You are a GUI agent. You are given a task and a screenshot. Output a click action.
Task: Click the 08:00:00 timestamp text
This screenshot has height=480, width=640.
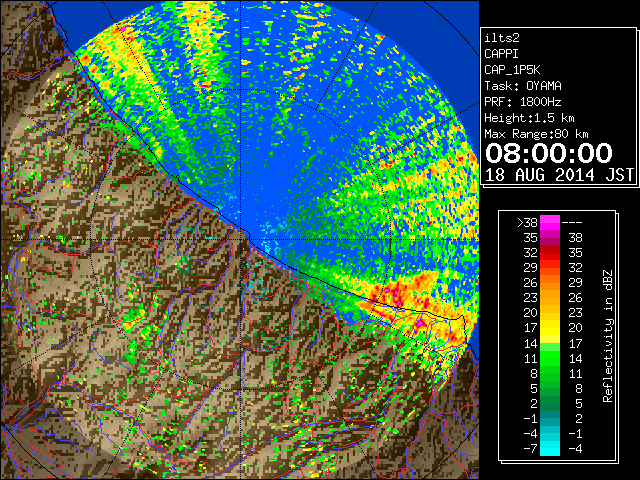[549, 153]
